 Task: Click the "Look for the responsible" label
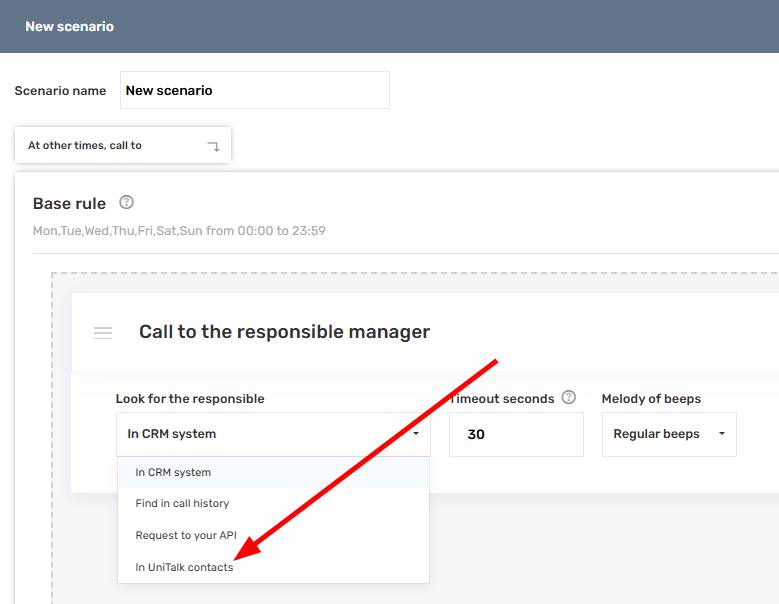coord(190,398)
